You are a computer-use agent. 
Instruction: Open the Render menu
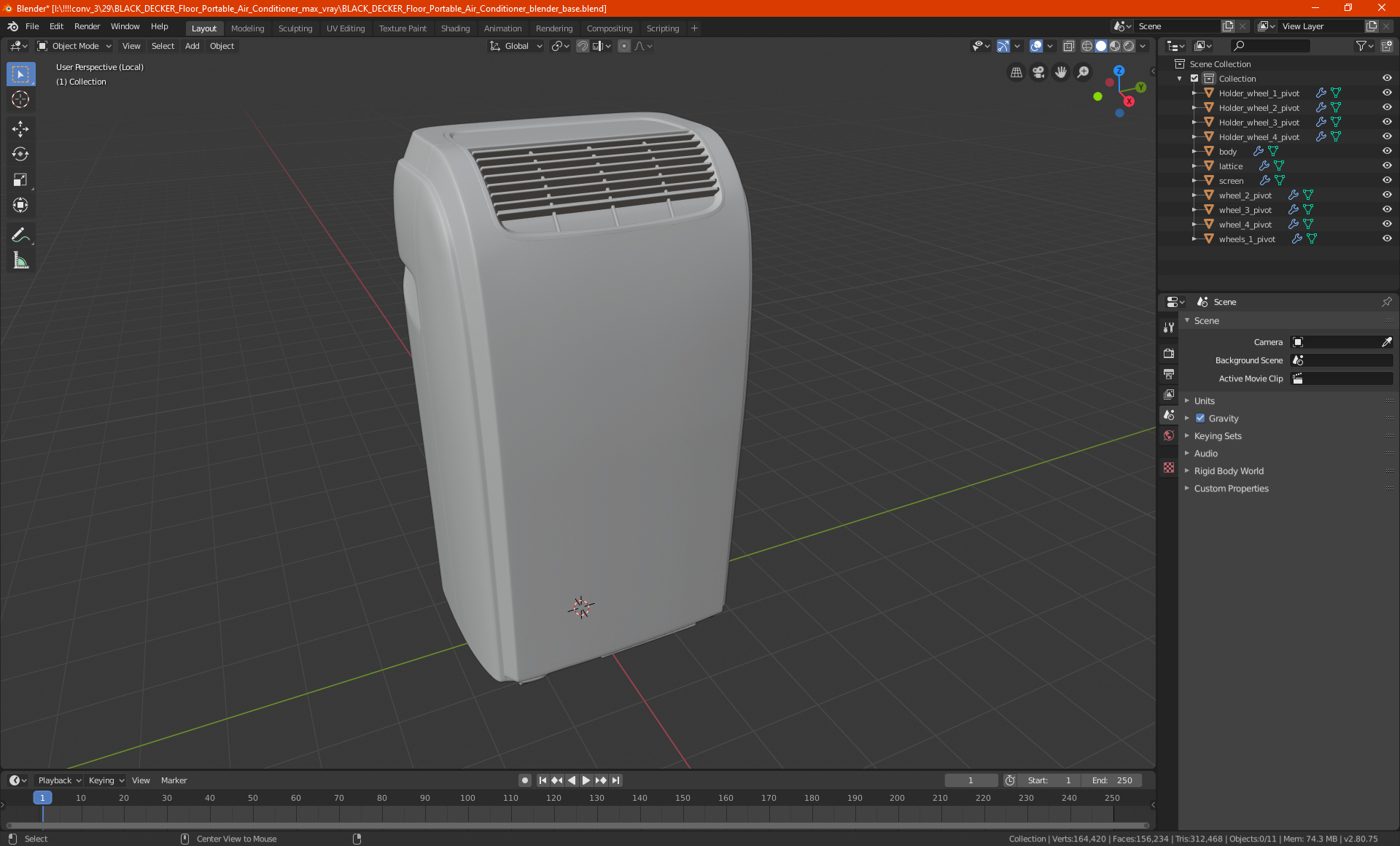[x=87, y=26]
